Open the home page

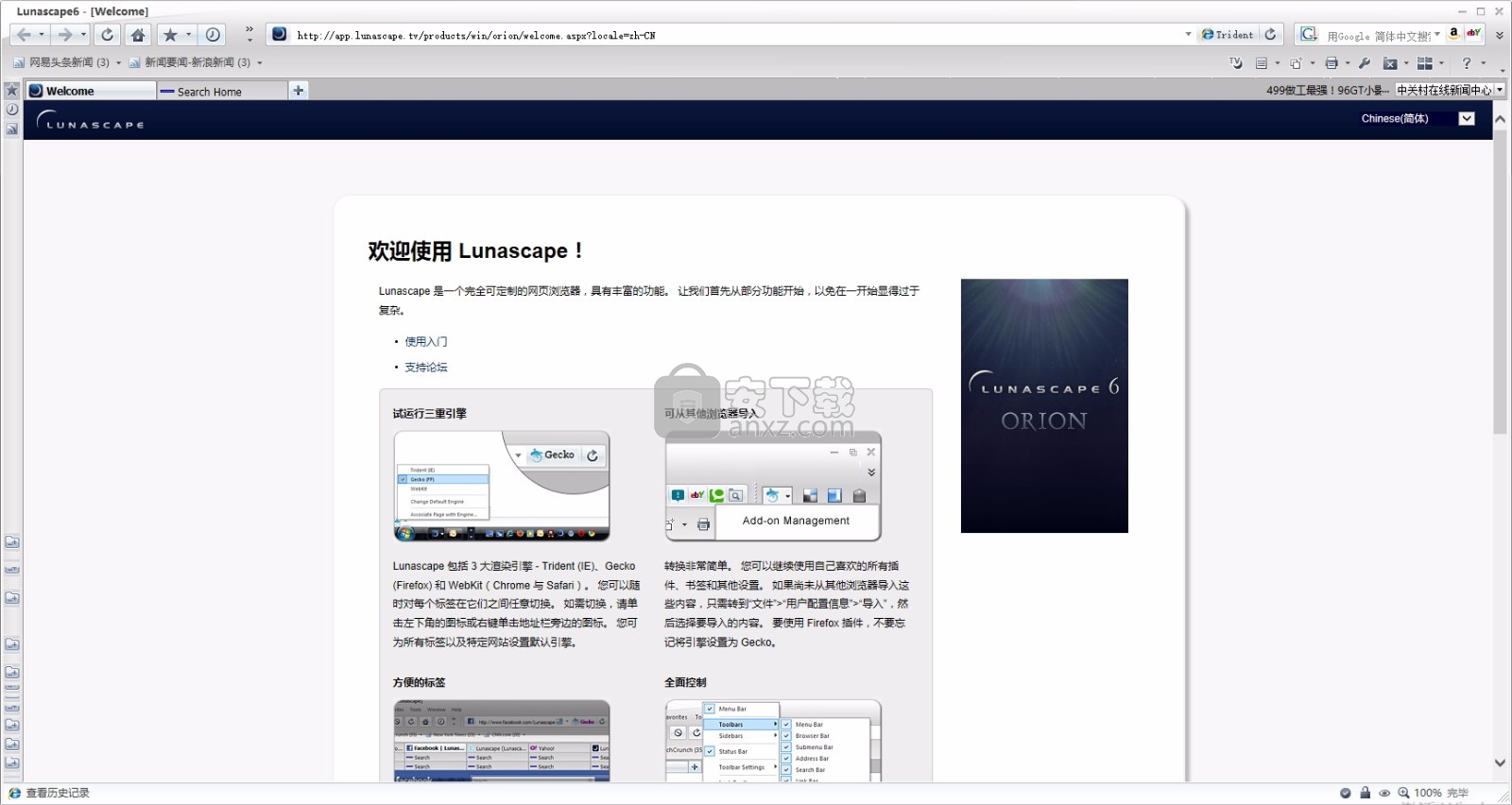(x=138, y=35)
